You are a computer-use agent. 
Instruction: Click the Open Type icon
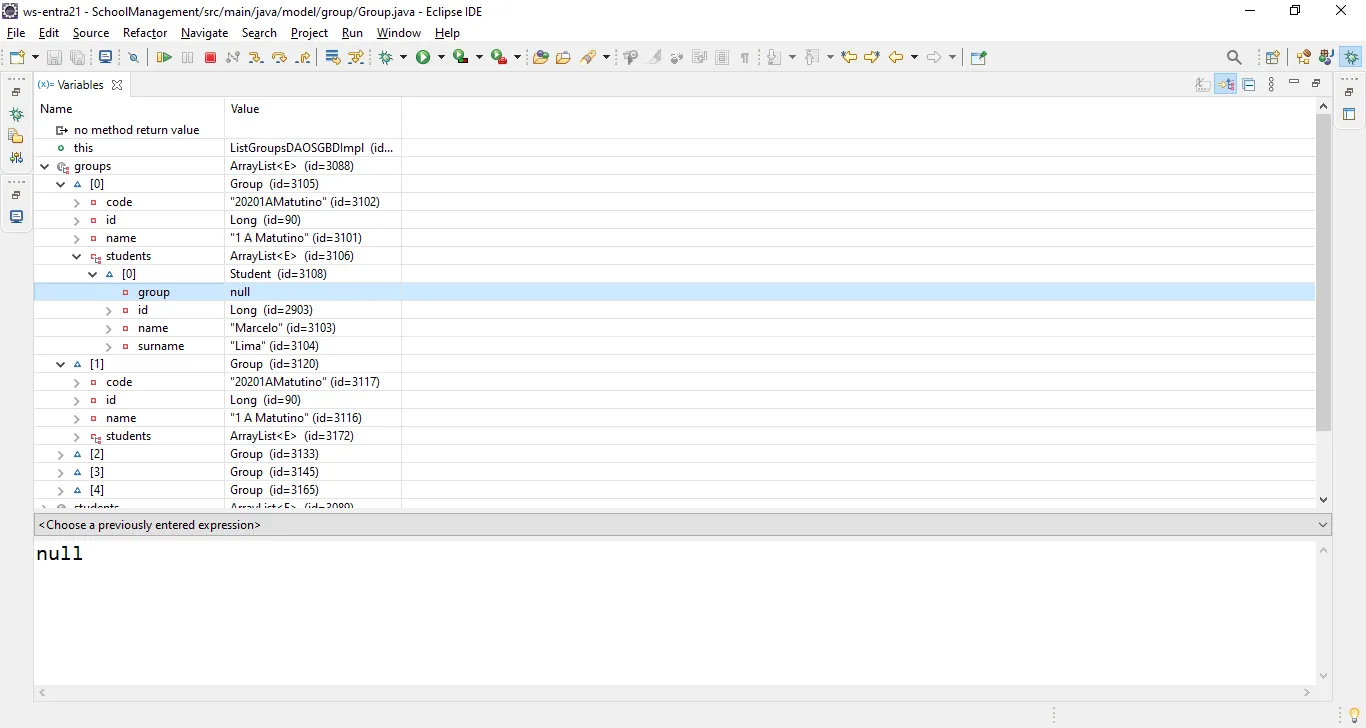coord(540,57)
